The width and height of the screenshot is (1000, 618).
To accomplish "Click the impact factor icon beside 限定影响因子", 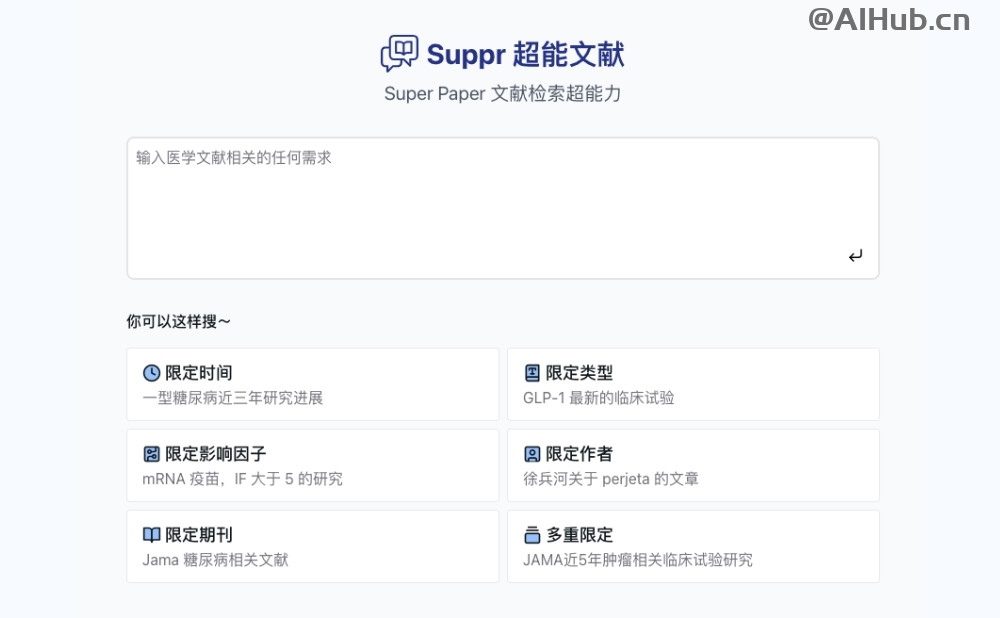I will coord(151,454).
